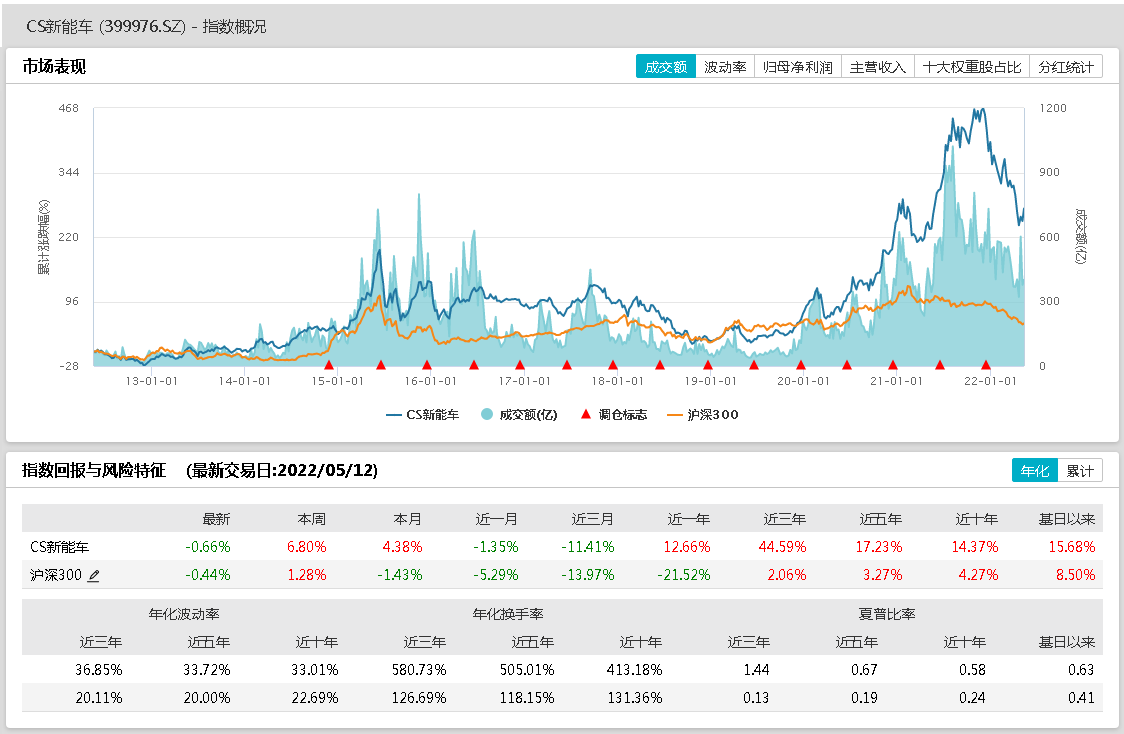Click the 44.59% three-year return value
Screen dimensions: 1124x734
pos(784,547)
